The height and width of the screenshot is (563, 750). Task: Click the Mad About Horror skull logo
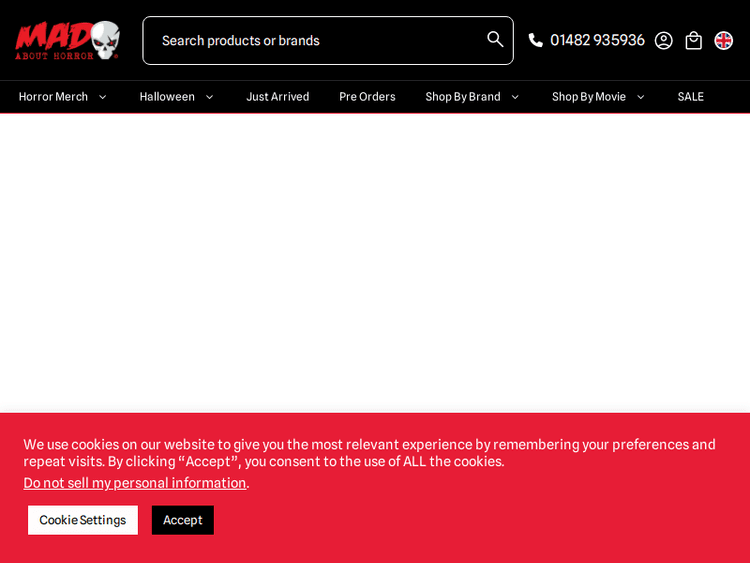click(67, 40)
